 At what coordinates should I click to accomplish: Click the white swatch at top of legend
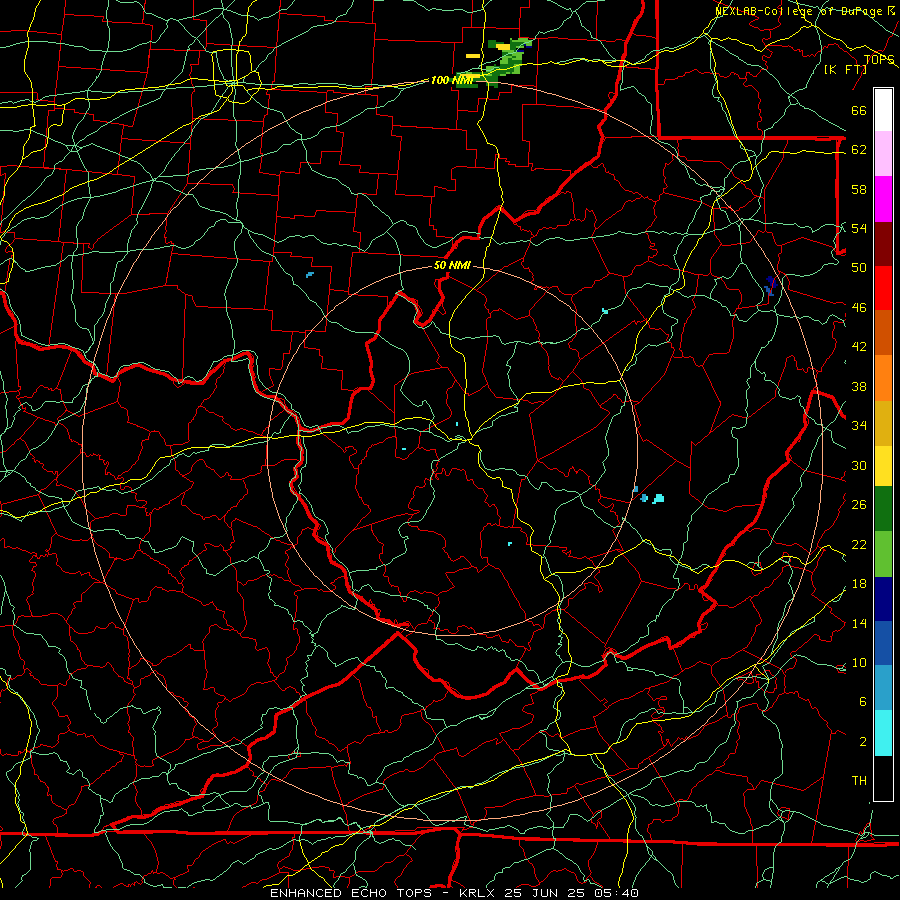883,110
